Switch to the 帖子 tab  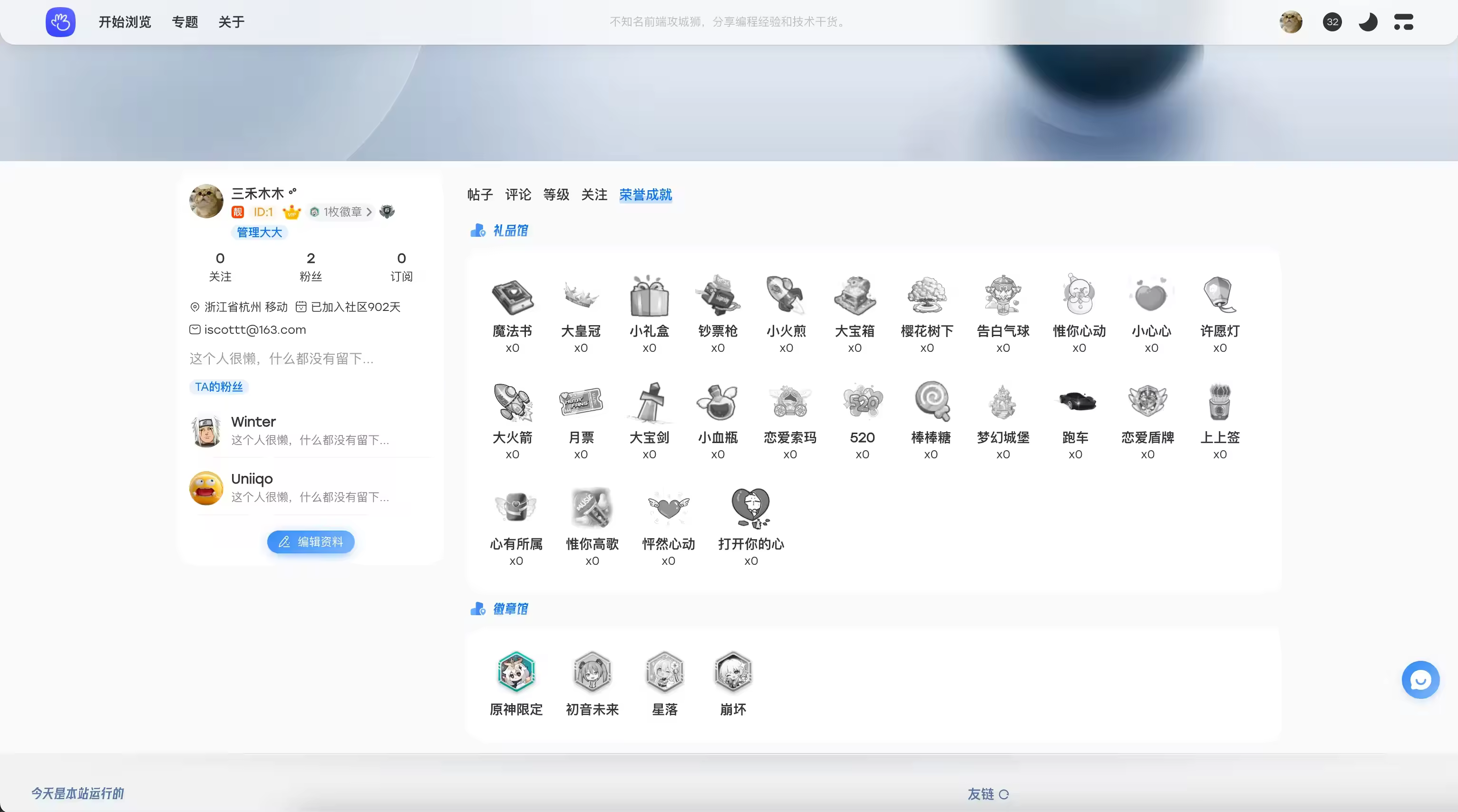(480, 194)
